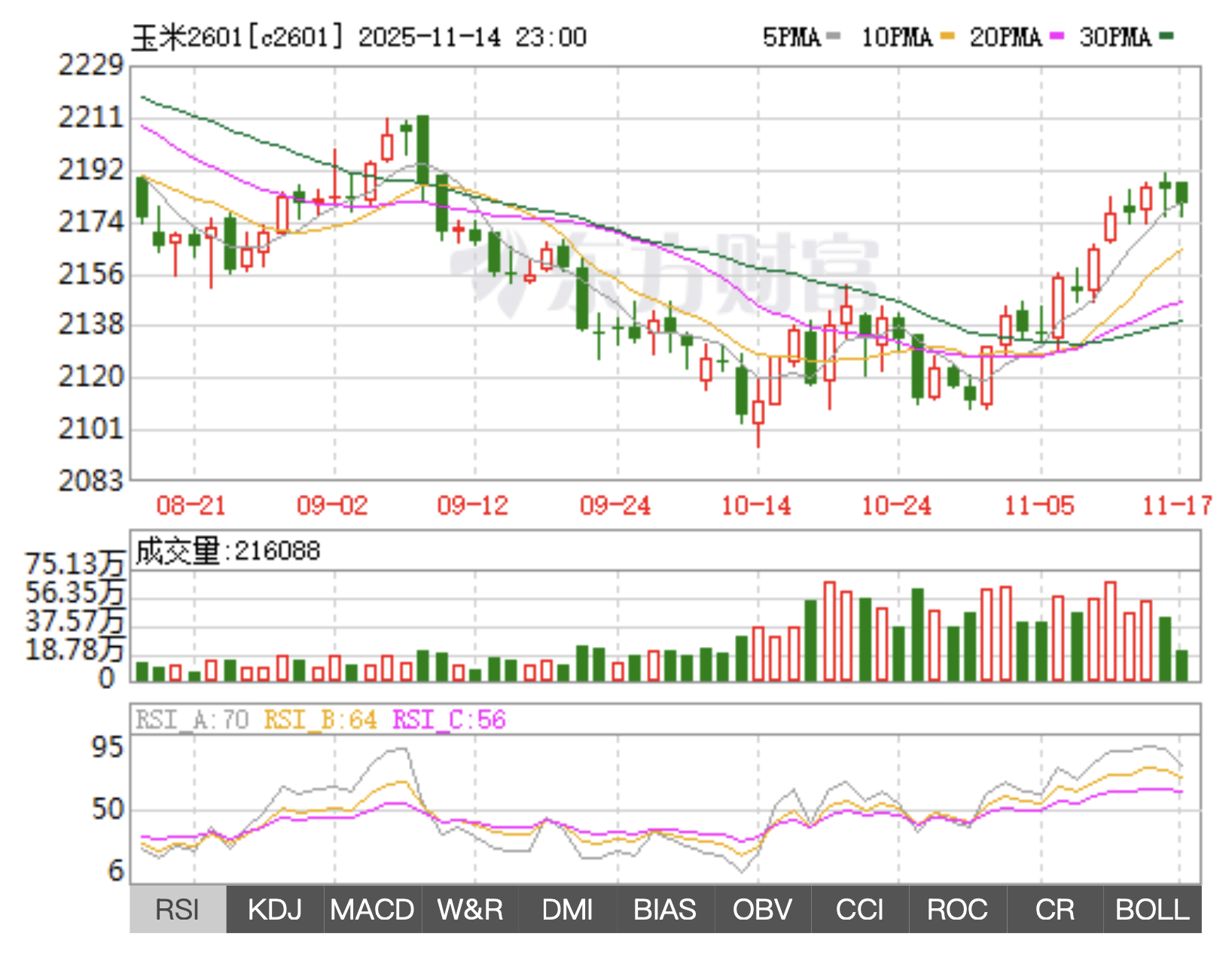Open the MACD indicator tab
Image resolution: width=1232 pixels, height=955 pixels.
372,909
